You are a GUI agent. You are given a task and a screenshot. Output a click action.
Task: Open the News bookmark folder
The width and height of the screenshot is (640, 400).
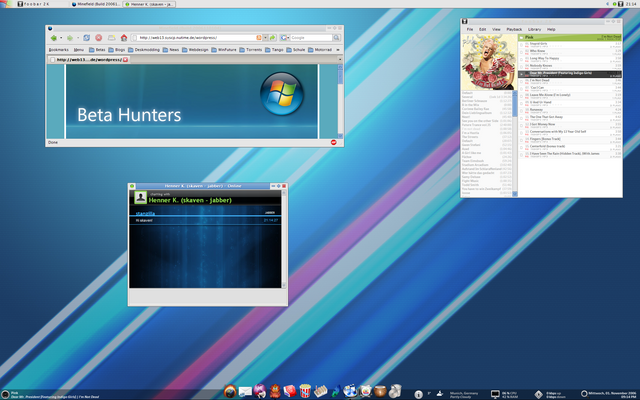[171, 50]
